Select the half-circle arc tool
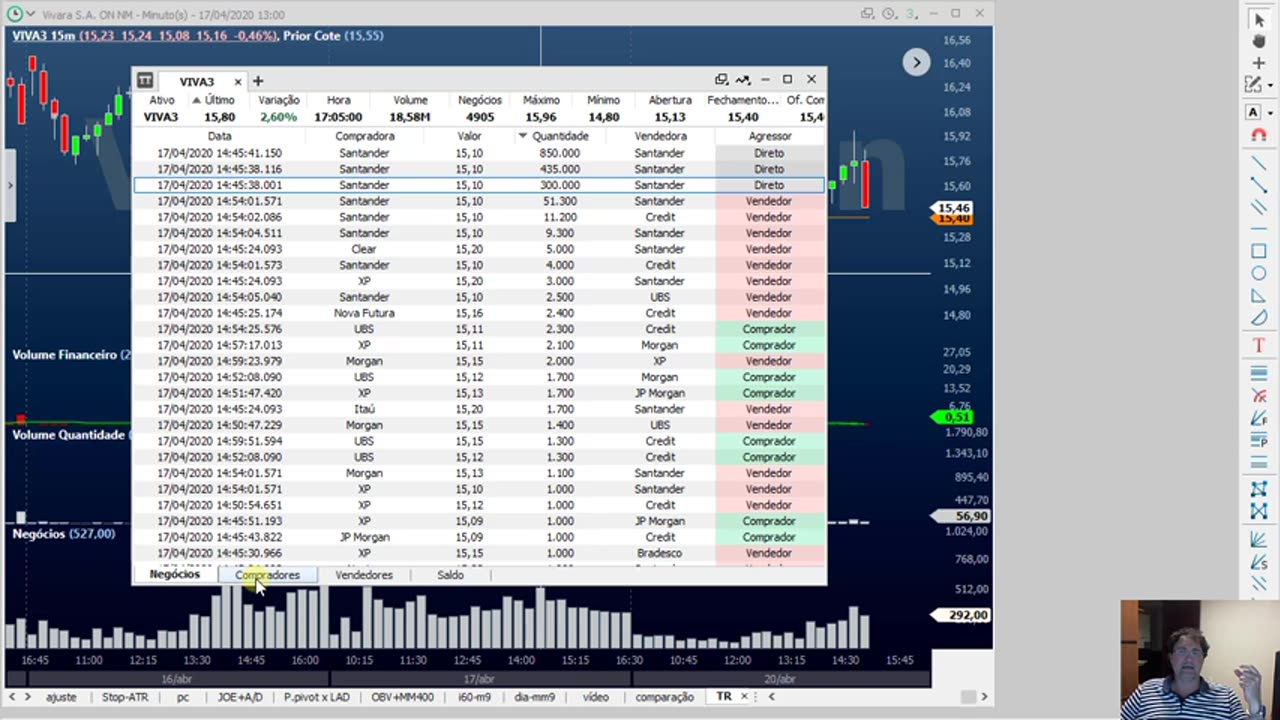Viewport: 1280px width, 720px height. pyautogui.click(x=1259, y=318)
